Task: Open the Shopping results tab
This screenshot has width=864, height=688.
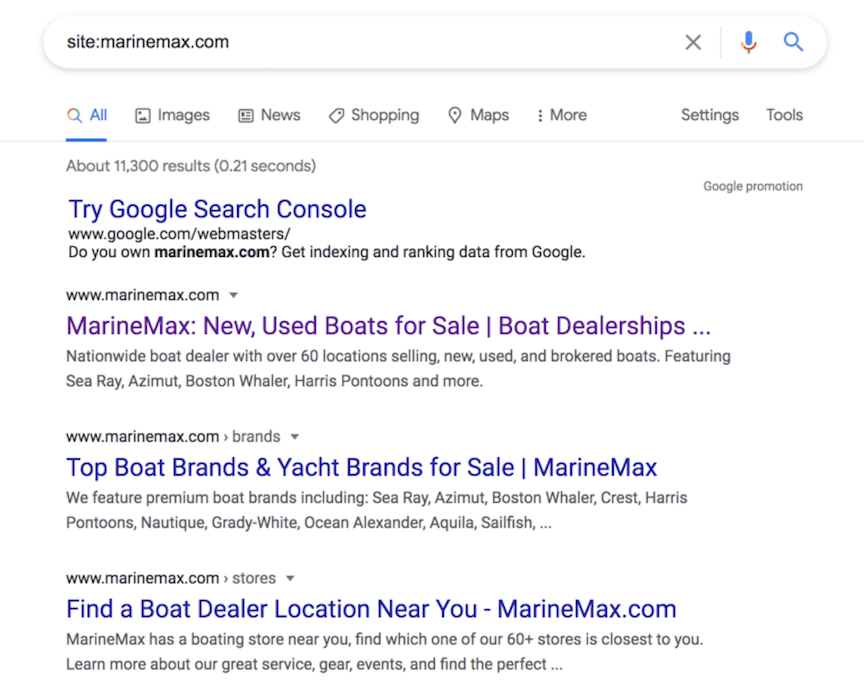Action: click(374, 115)
